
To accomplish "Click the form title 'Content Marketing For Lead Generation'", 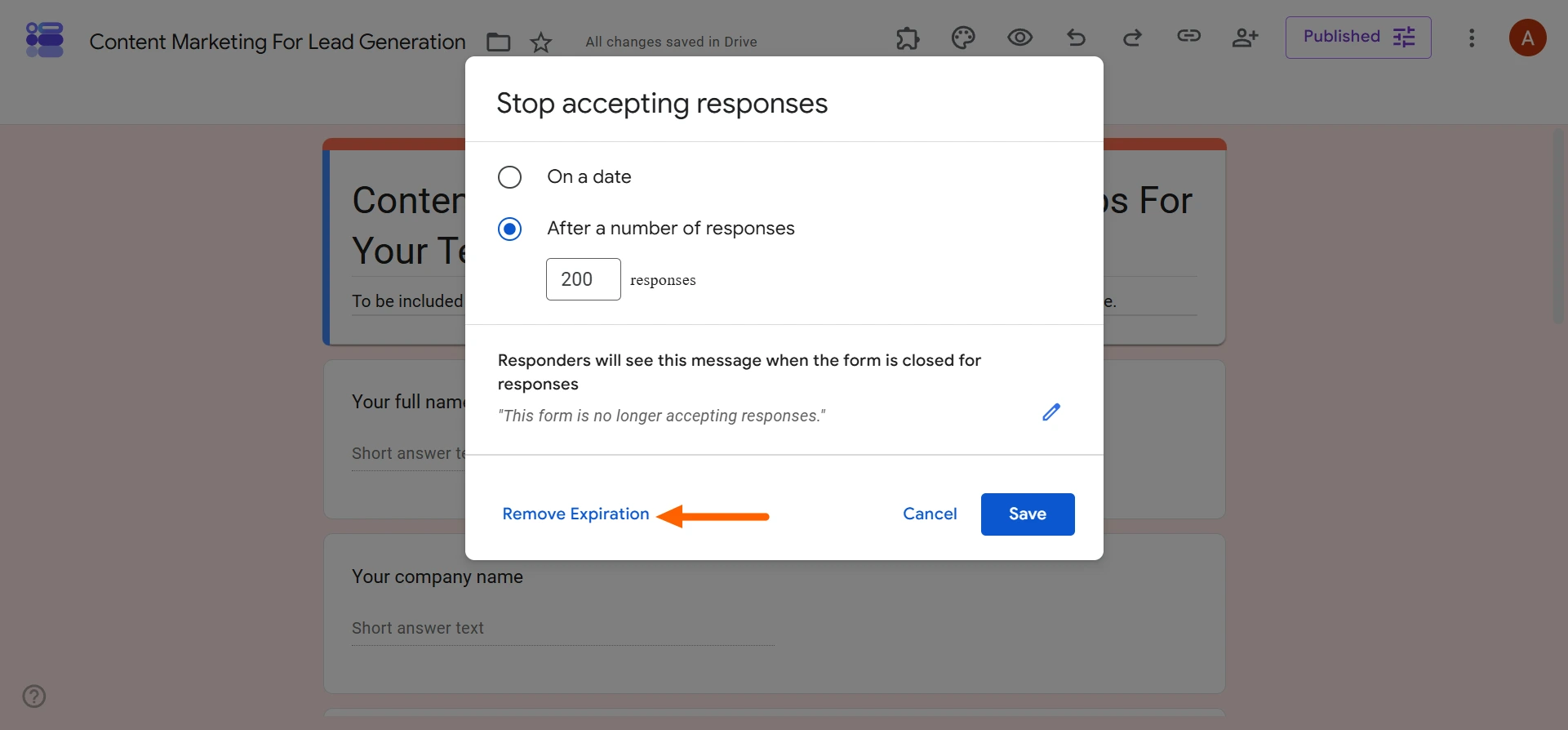I will (x=278, y=42).
